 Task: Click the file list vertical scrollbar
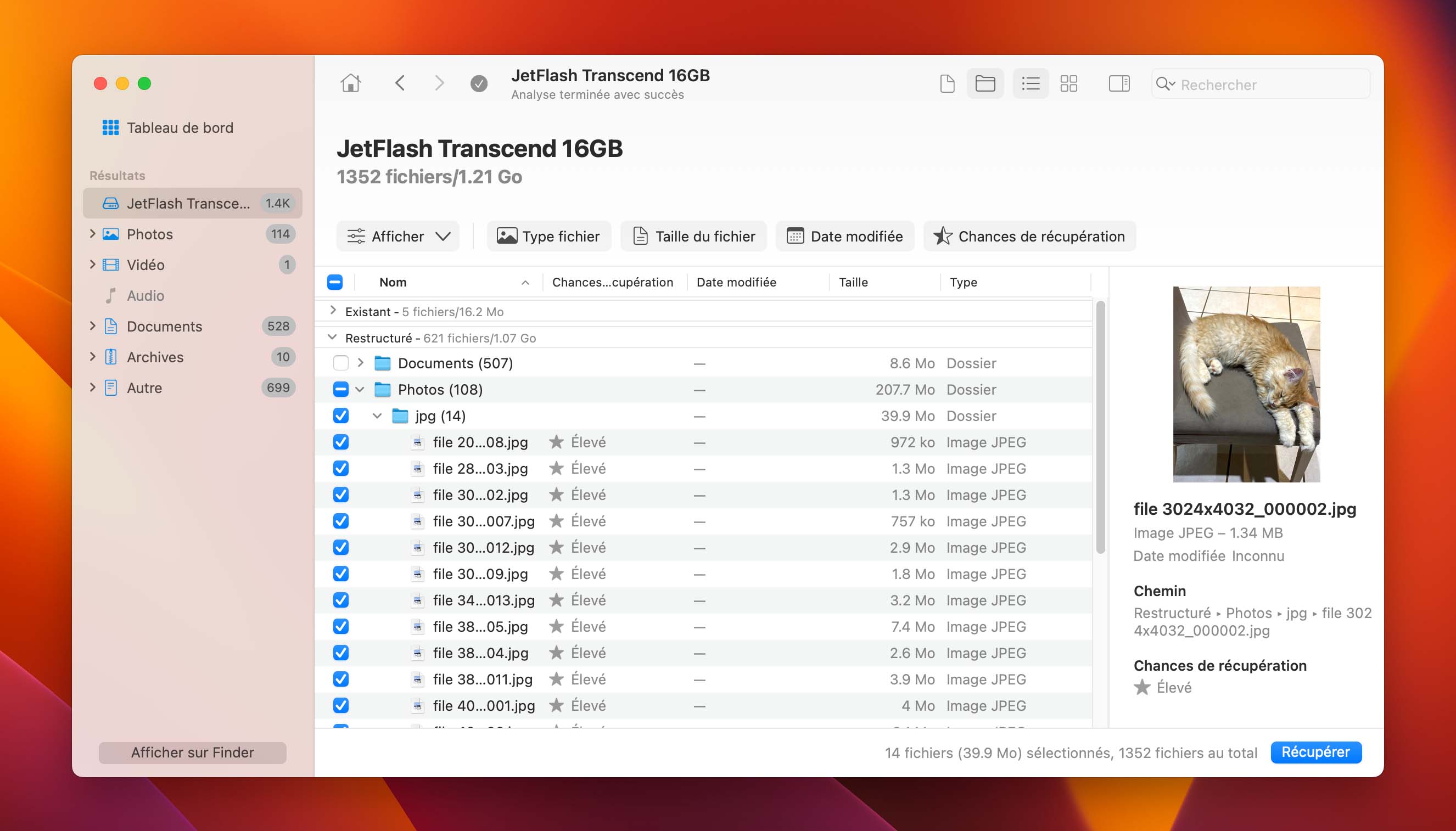[x=1100, y=427]
